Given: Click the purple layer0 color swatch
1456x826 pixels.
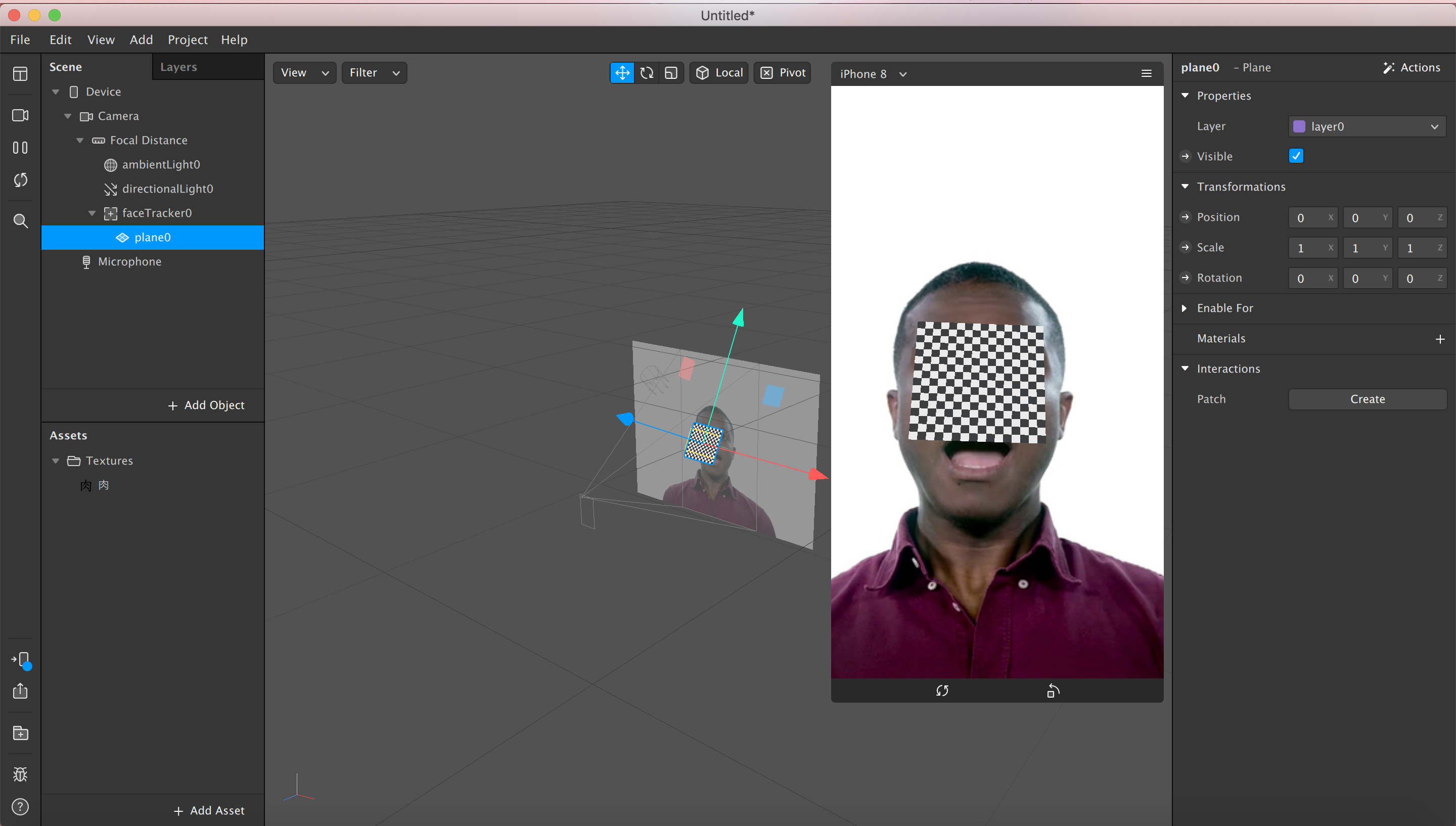Looking at the screenshot, I should click(x=1299, y=126).
